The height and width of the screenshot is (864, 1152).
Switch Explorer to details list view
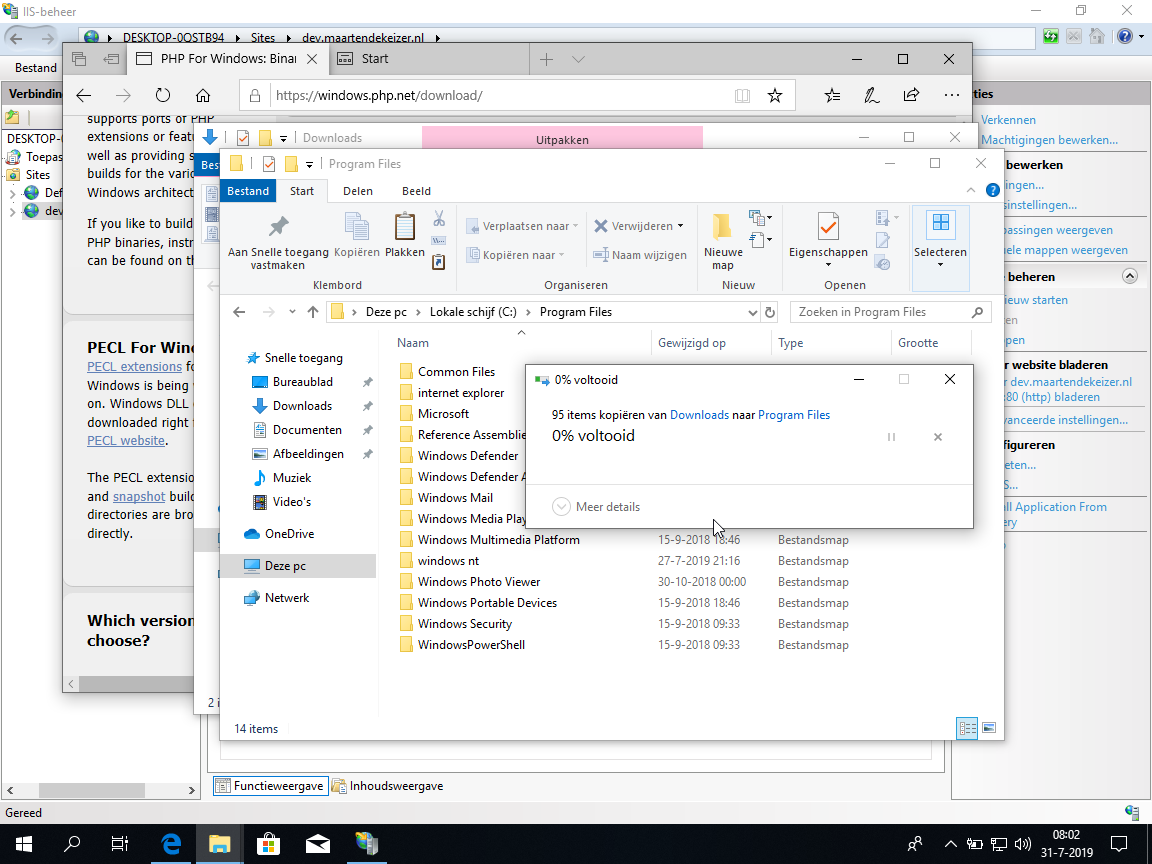[968, 728]
